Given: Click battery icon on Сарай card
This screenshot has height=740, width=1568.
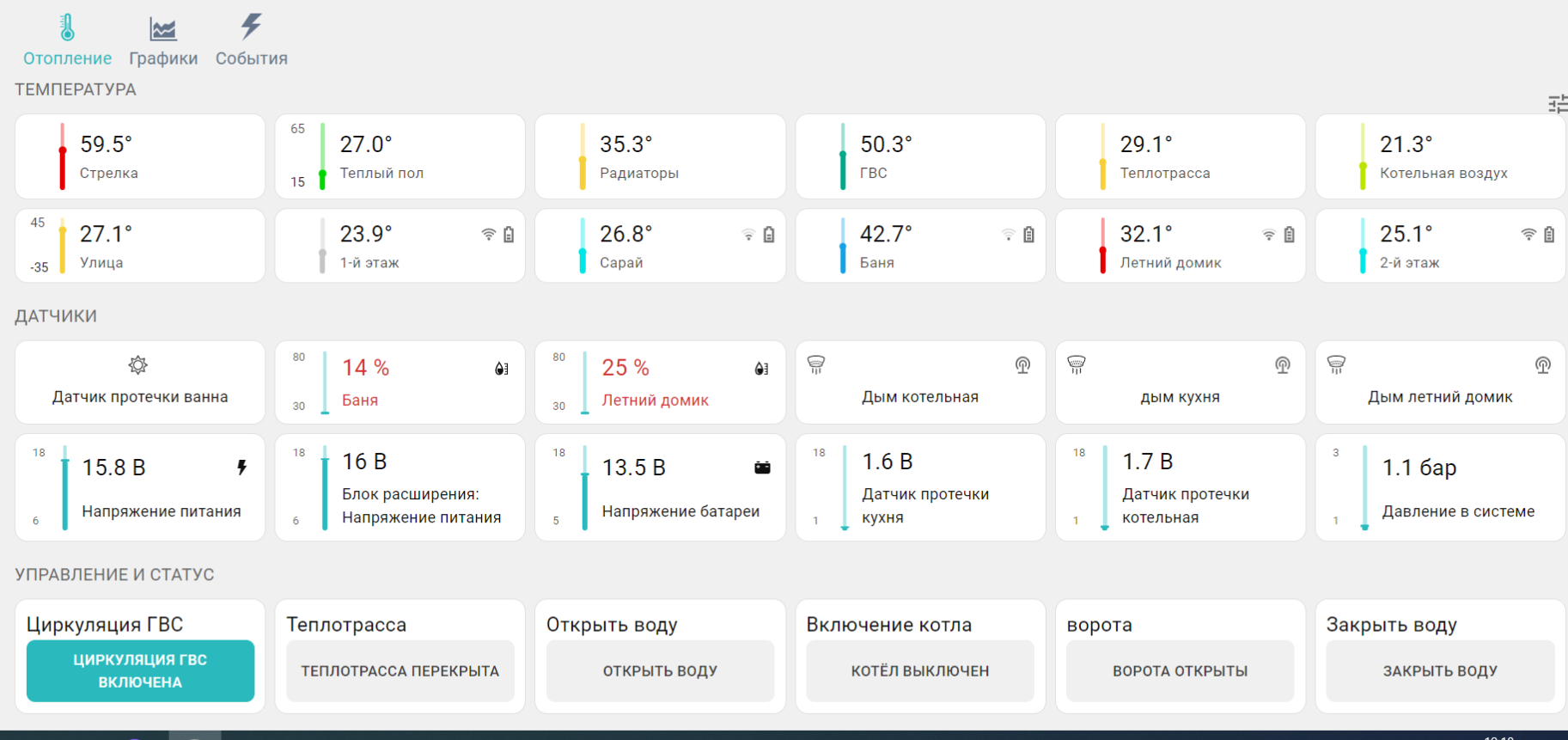Looking at the screenshot, I should pyautogui.click(x=769, y=234).
